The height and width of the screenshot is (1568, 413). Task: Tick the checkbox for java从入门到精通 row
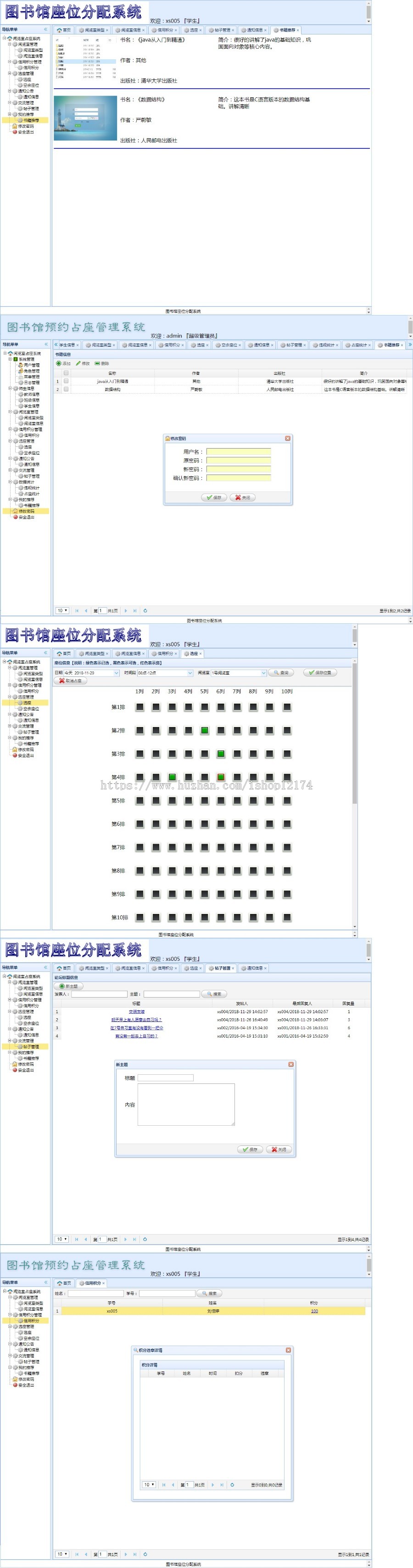coord(66,382)
